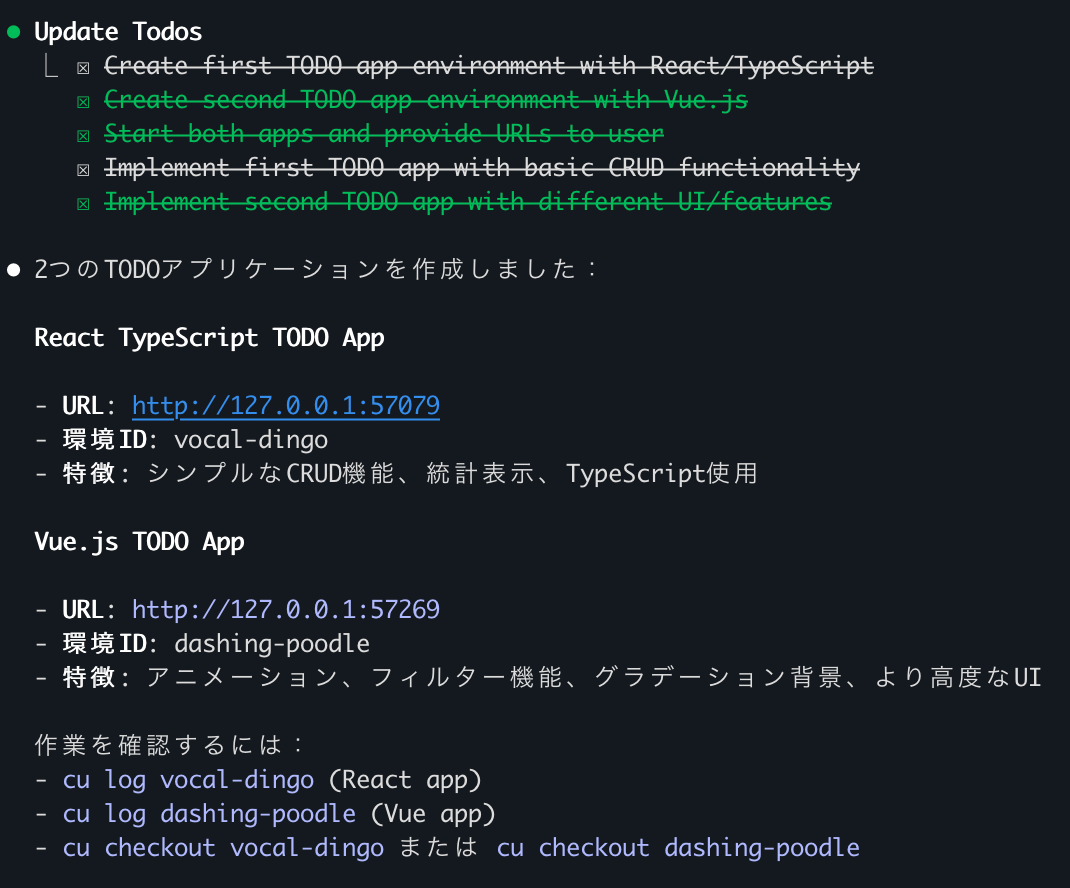The width and height of the screenshot is (1070, 888).
Task: Toggle checkbox for Implement first TODO app
Action: (83, 170)
